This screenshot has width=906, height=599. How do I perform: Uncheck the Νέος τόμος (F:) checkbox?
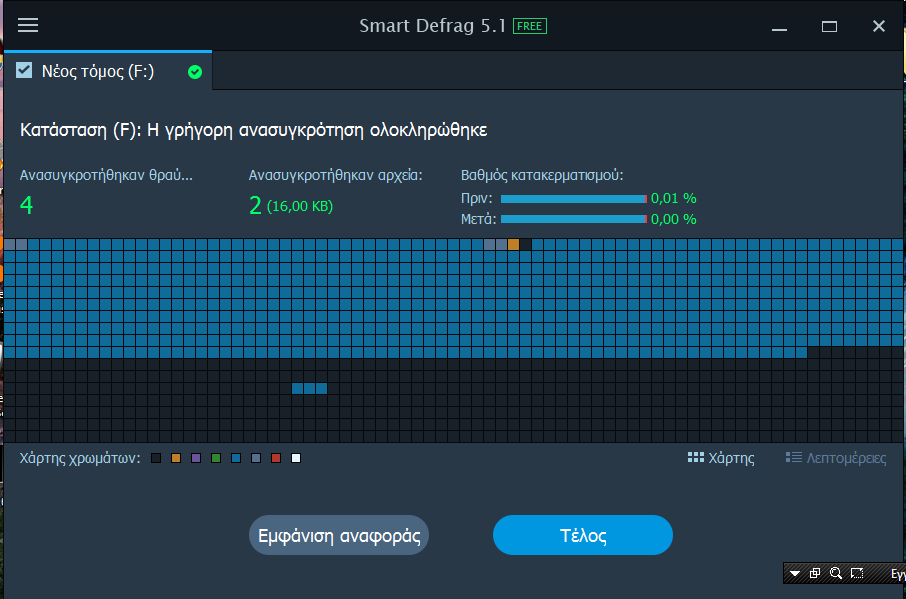24,70
